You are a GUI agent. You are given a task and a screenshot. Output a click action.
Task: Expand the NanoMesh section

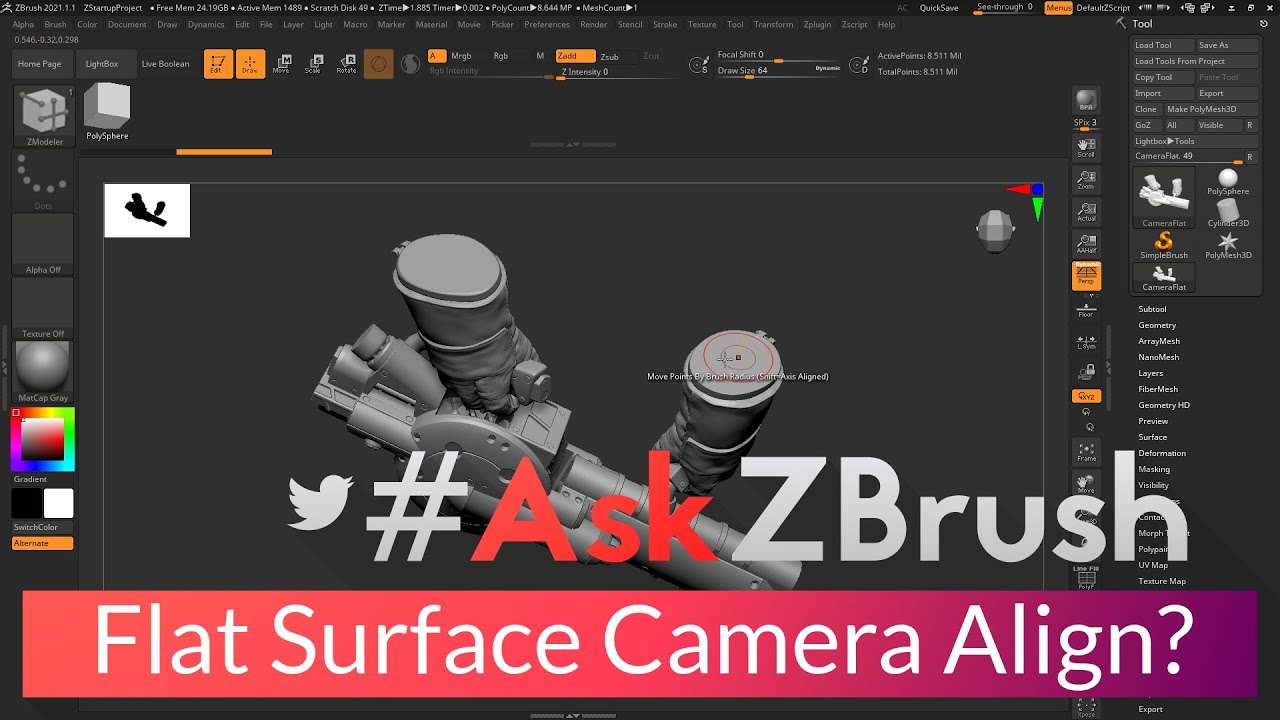click(1158, 357)
